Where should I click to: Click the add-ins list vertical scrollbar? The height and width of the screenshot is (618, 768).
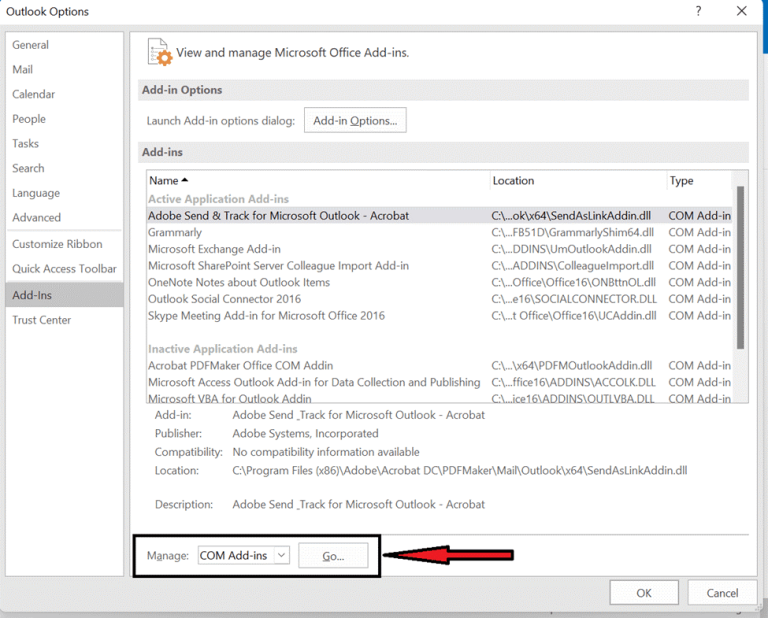click(x=740, y=265)
